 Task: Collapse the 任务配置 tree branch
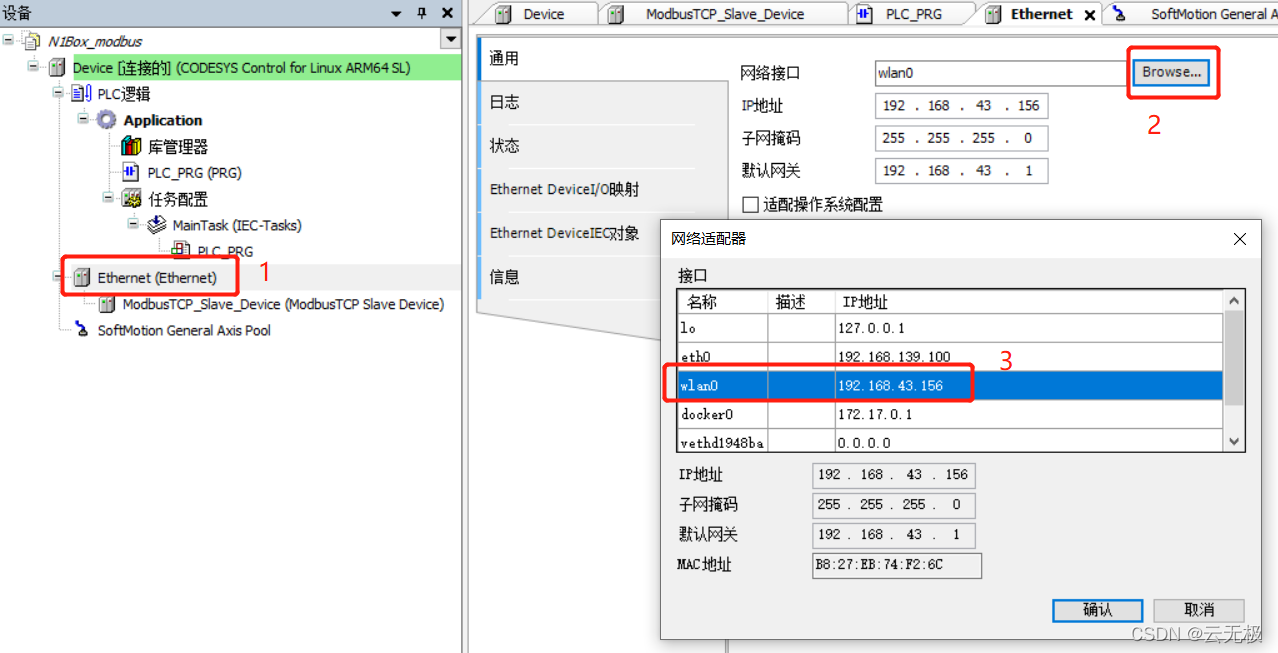(x=107, y=198)
